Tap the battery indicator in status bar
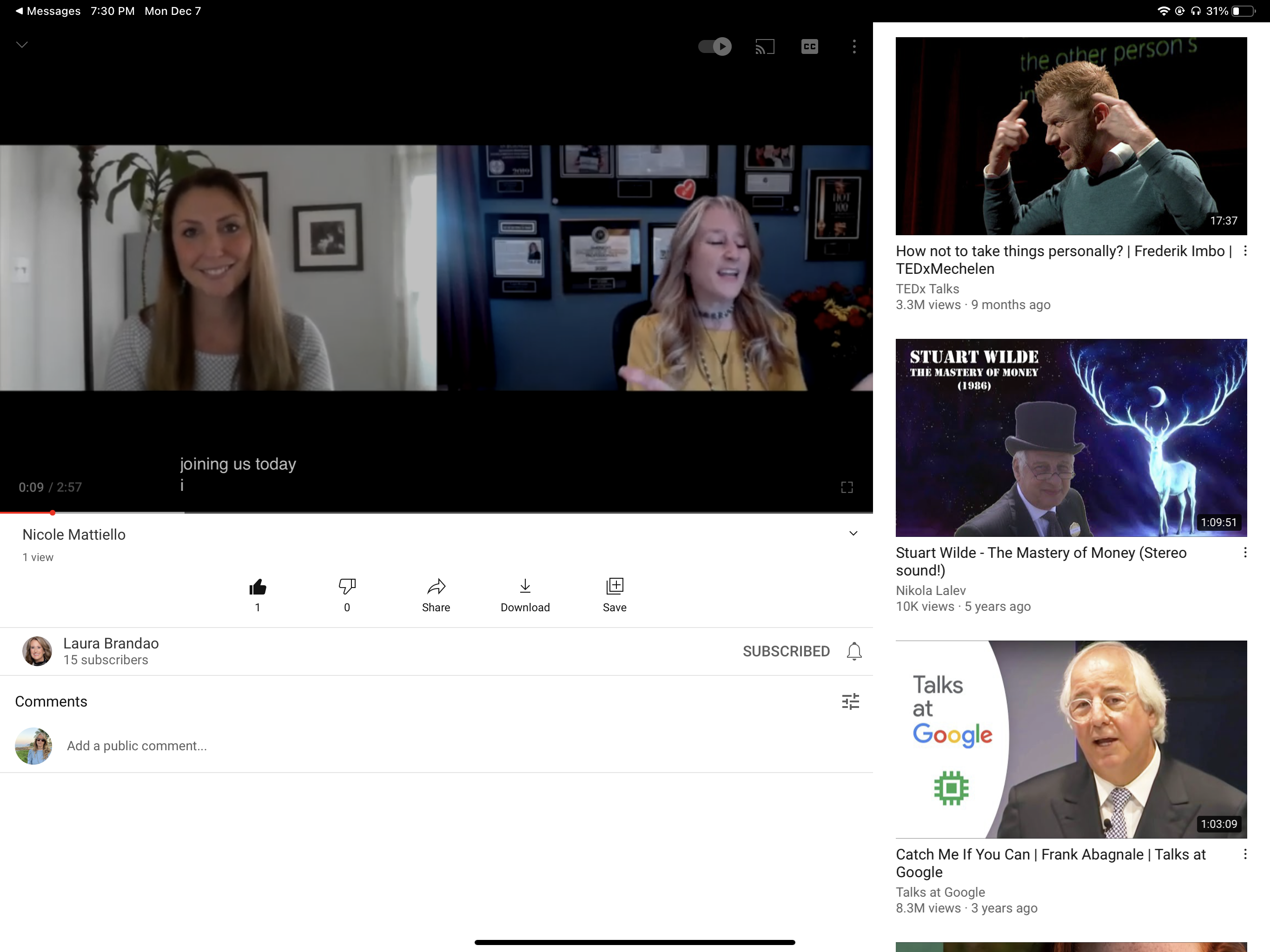 pyautogui.click(x=1244, y=11)
